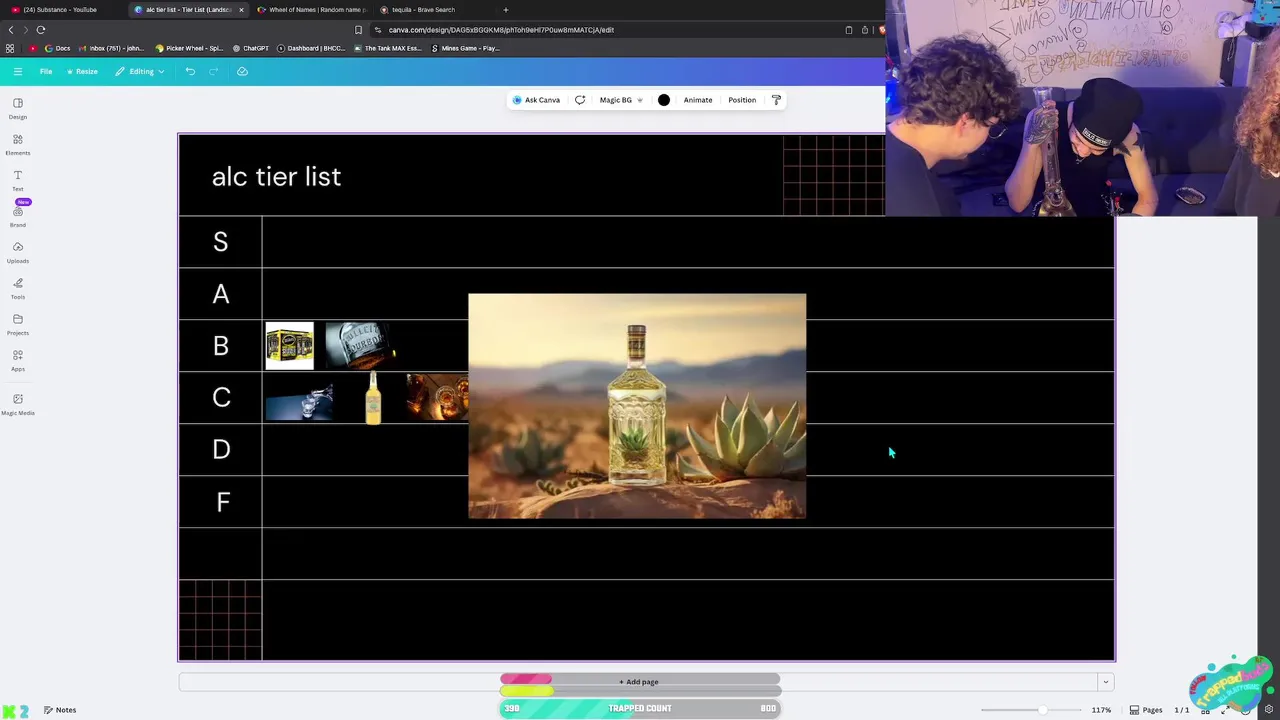Select the C tier label
Screen dimensions: 1280x720
(221, 398)
